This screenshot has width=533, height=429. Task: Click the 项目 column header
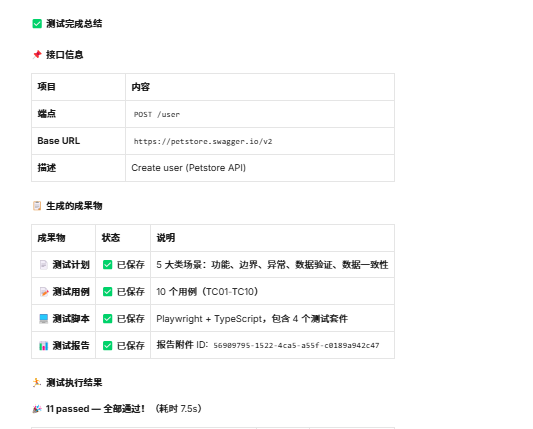pos(47,87)
